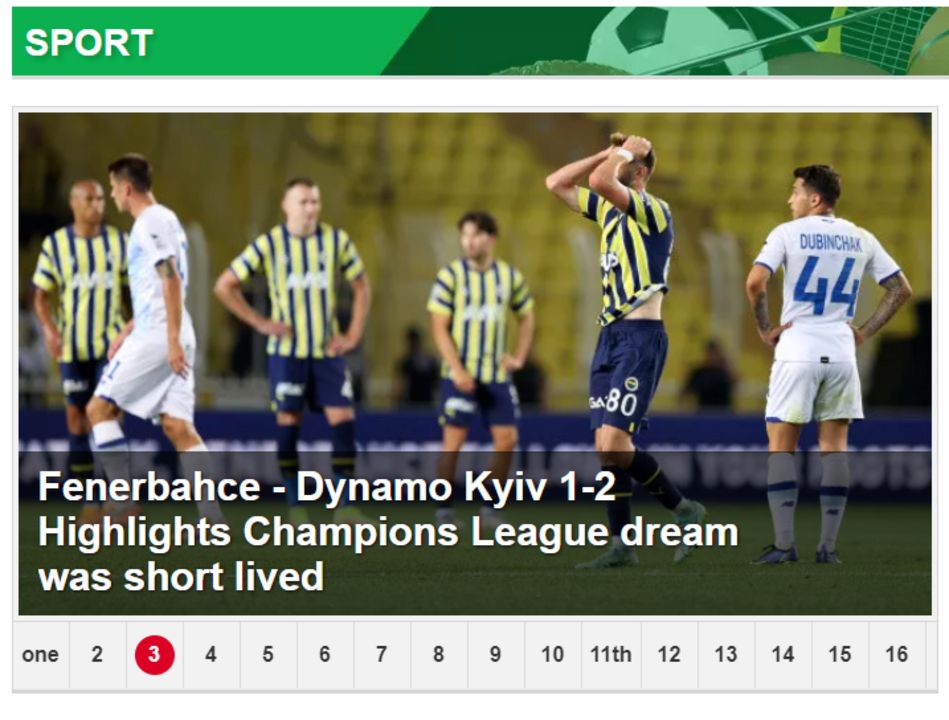Viewport: 949px width, 720px height.
Task: Go to slide 4
Action: pos(211,655)
